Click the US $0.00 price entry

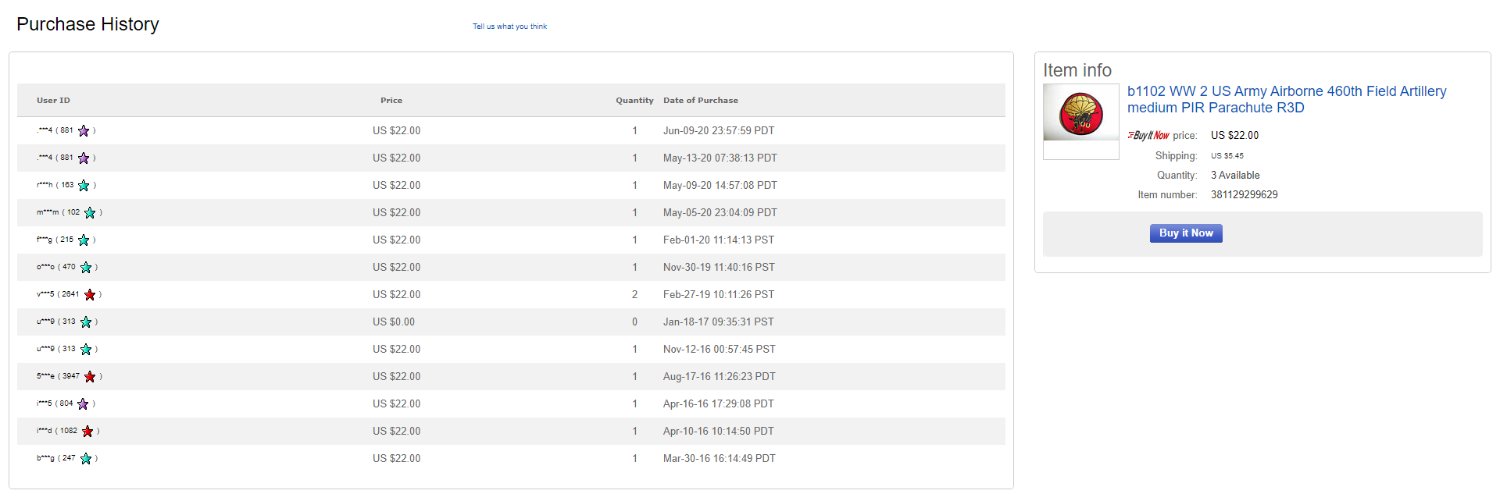[x=393, y=322]
